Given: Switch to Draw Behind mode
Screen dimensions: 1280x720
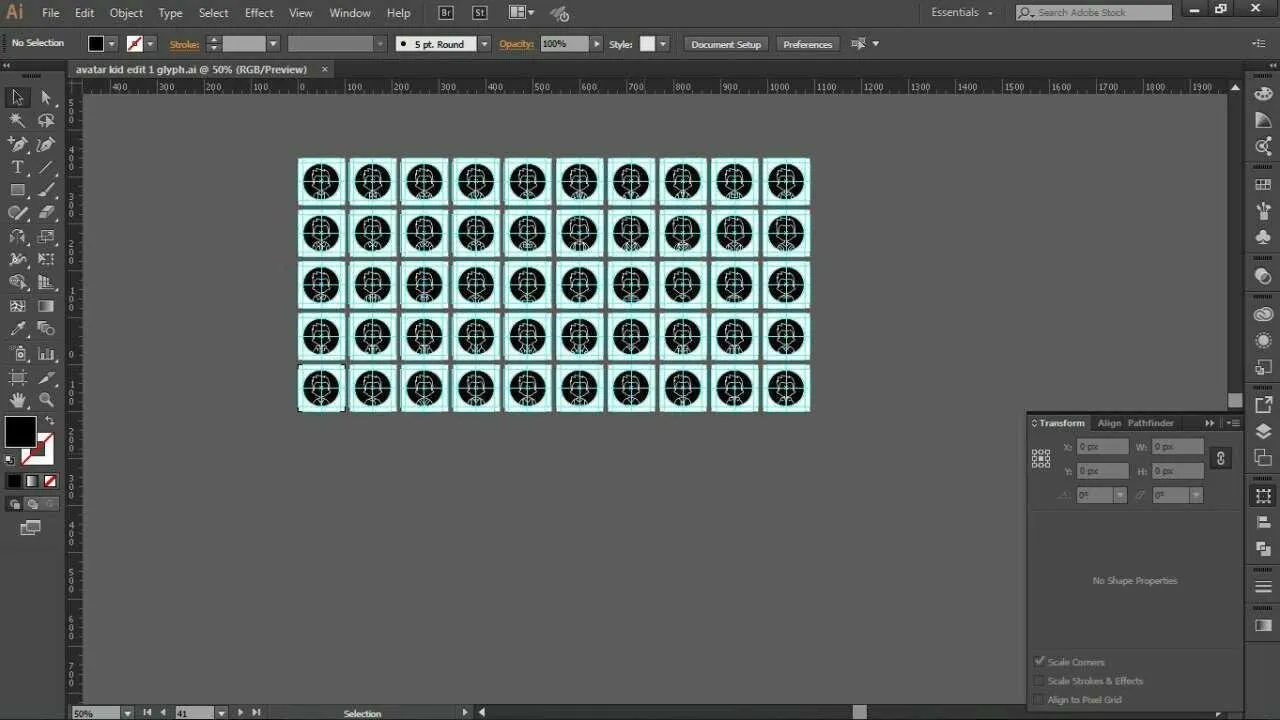Looking at the screenshot, I should point(32,504).
